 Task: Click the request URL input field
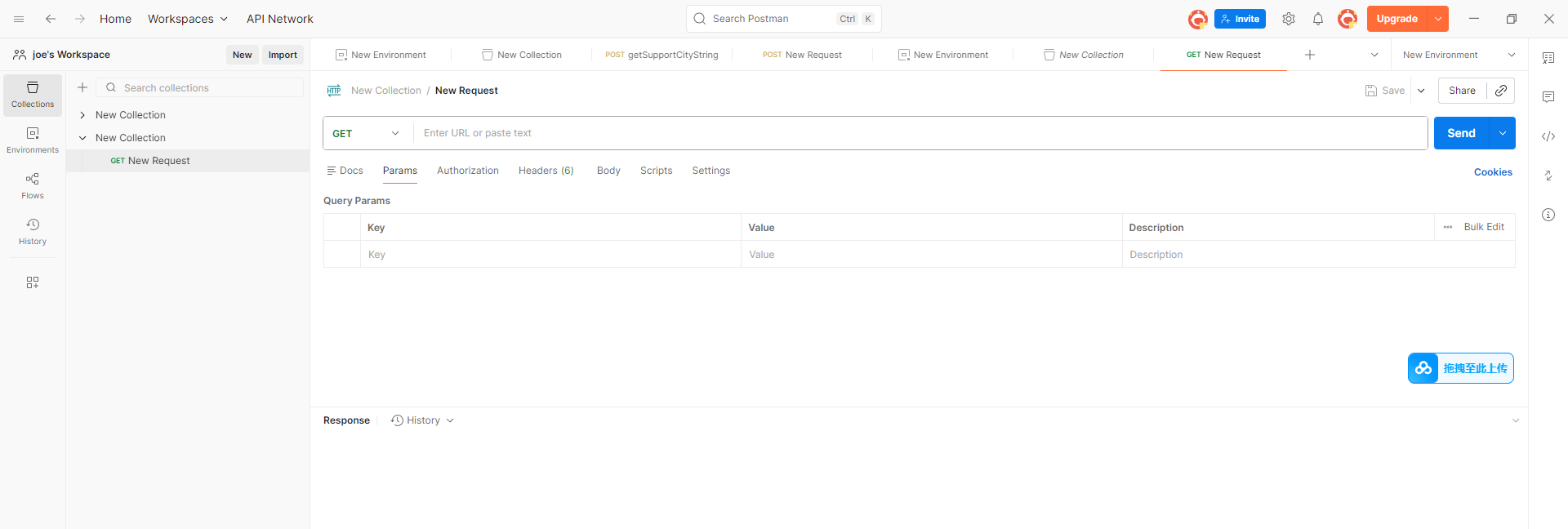pyautogui.click(x=920, y=133)
